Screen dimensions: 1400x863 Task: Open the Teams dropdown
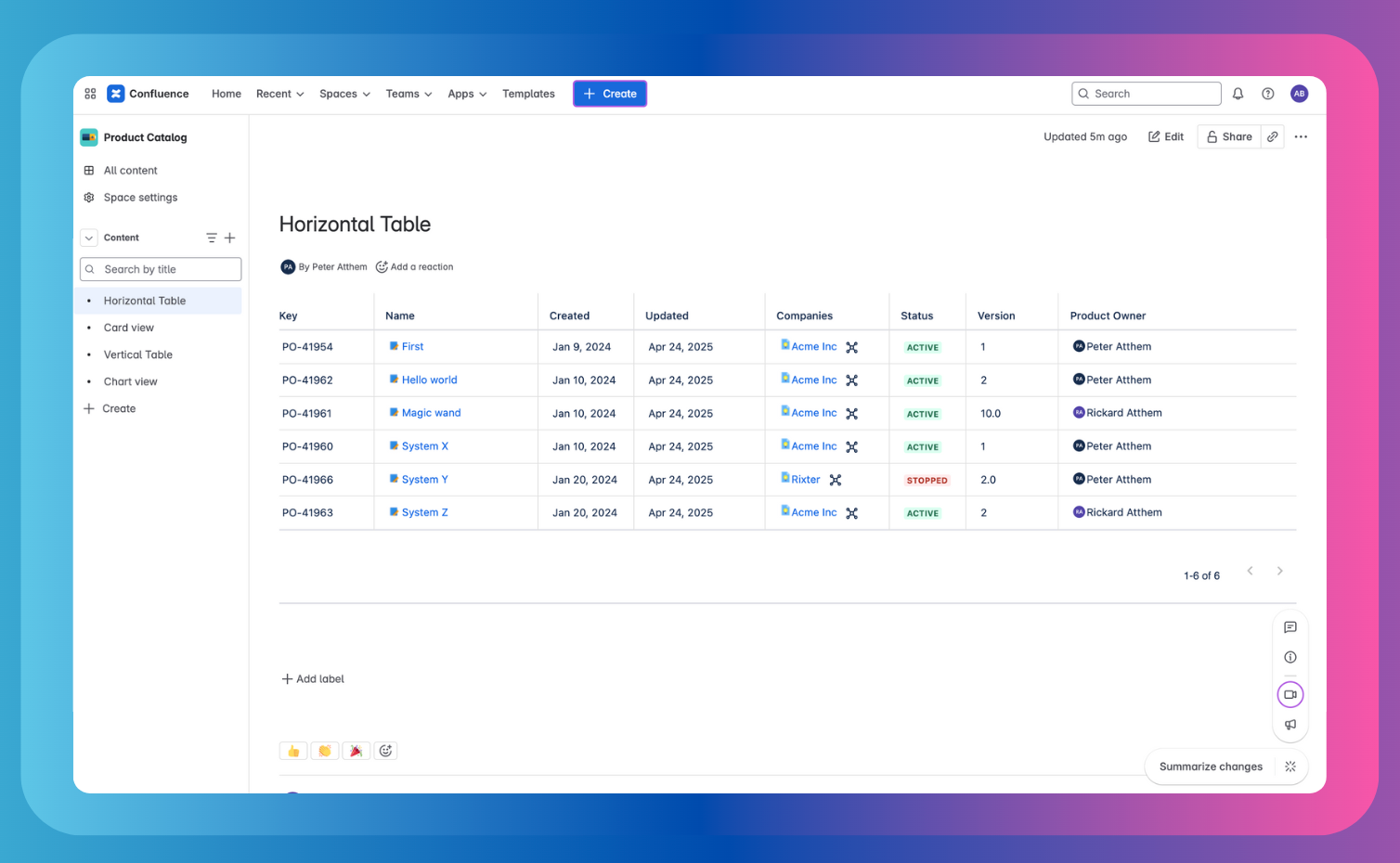pos(409,94)
